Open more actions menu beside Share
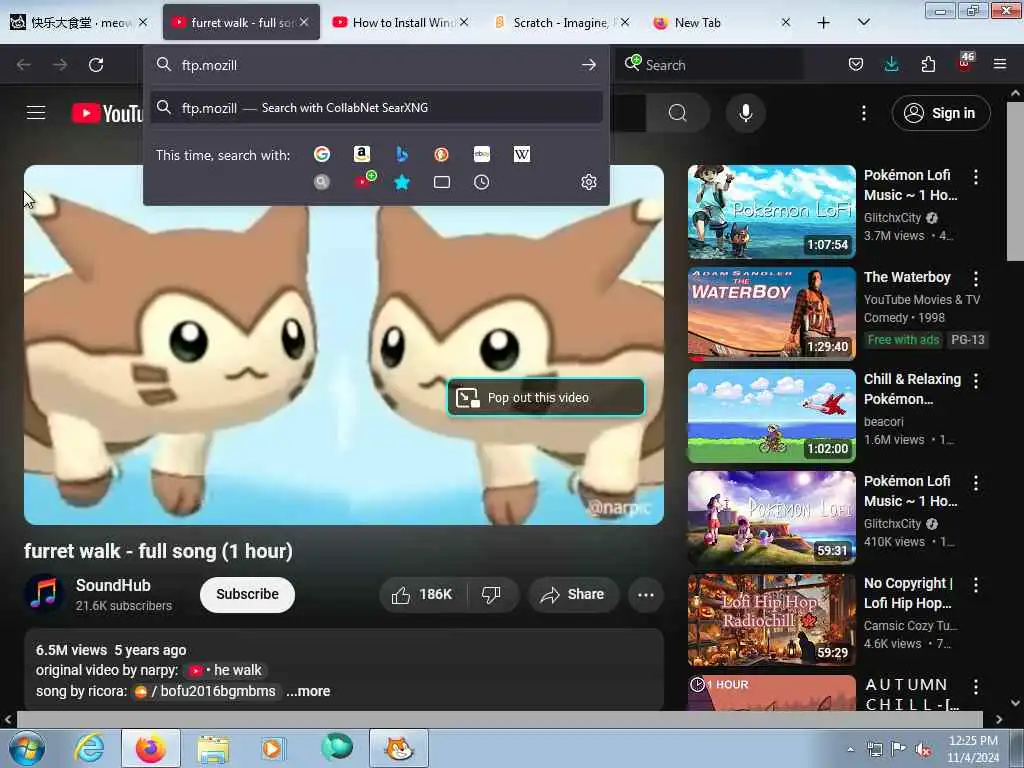Screen dimensions: 1024x768 (645, 594)
